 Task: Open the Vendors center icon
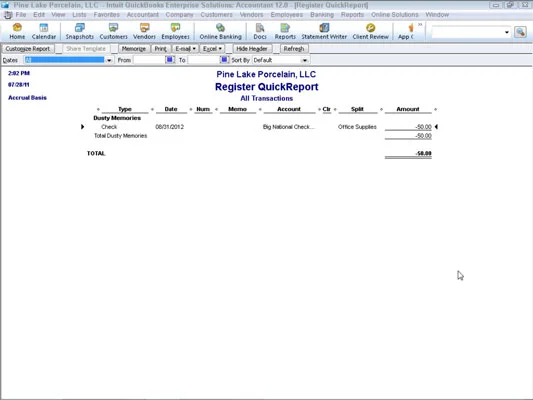coord(144,31)
